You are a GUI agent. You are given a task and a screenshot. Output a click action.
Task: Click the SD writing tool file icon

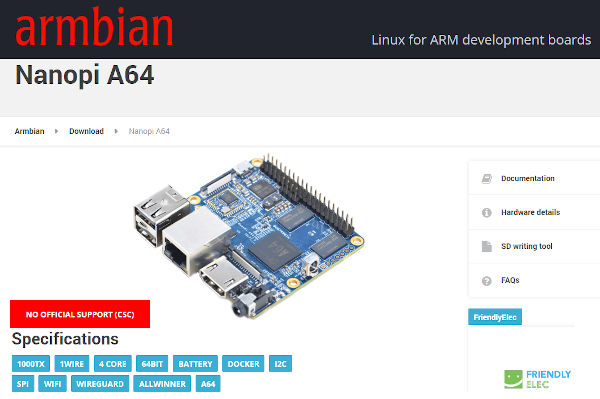pos(487,246)
